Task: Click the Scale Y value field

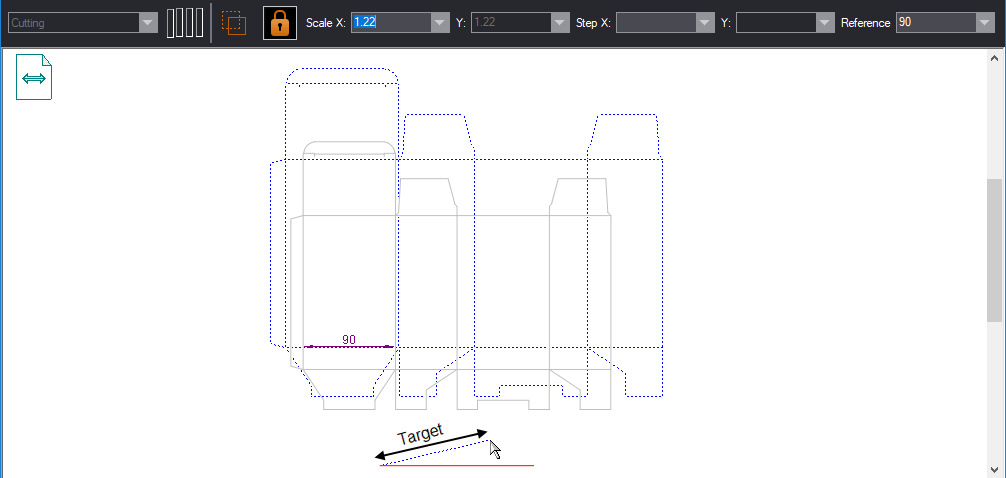Action: (x=510, y=22)
